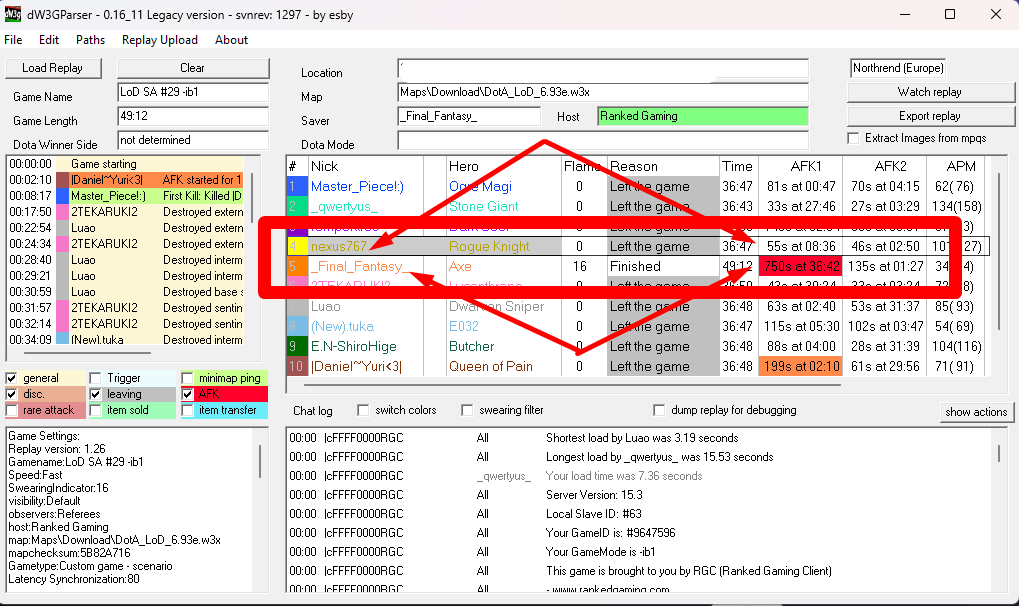
Task: Click the Dota Winner Side field
Action: (x=193, y=140)
